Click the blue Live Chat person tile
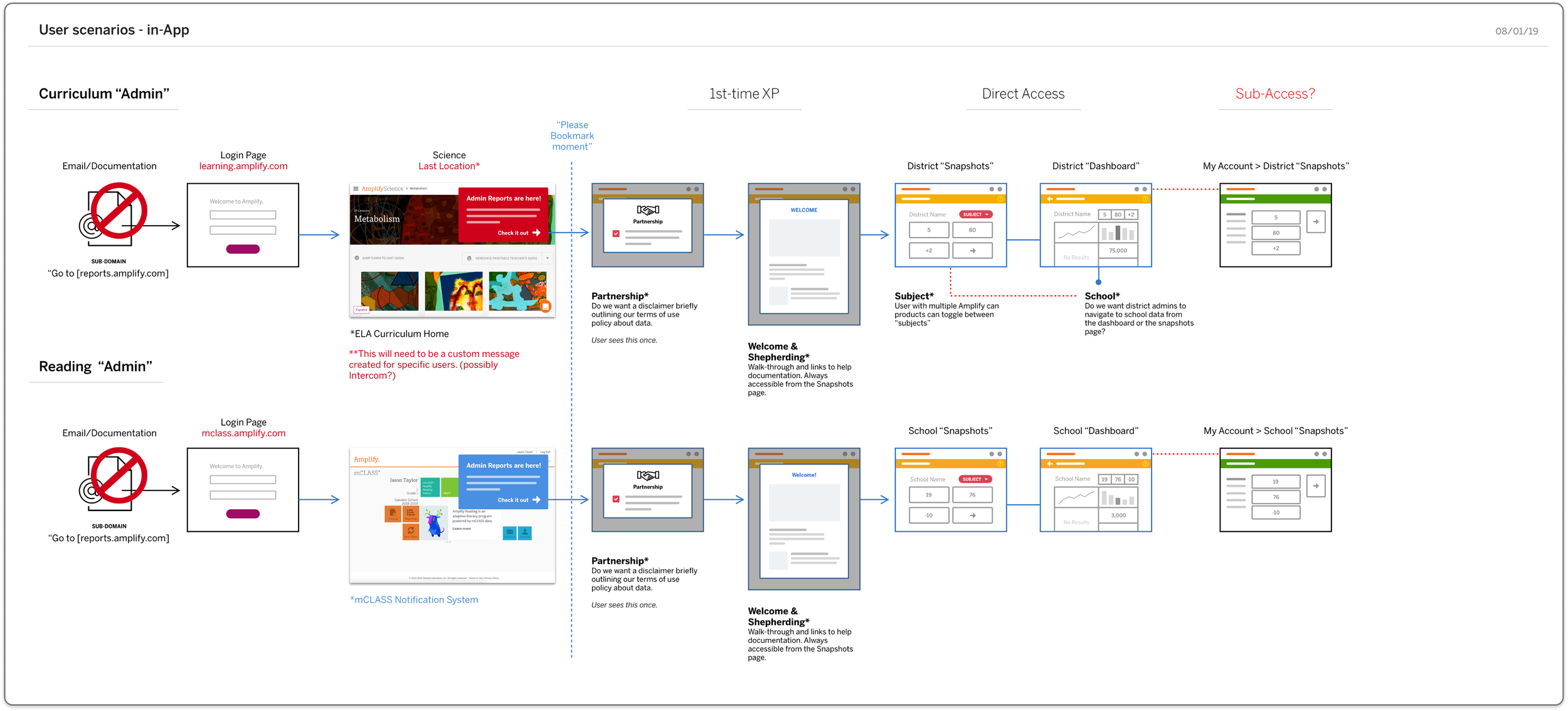The width and height of the screenshot is (1568, 711). [x=525, y=533]
